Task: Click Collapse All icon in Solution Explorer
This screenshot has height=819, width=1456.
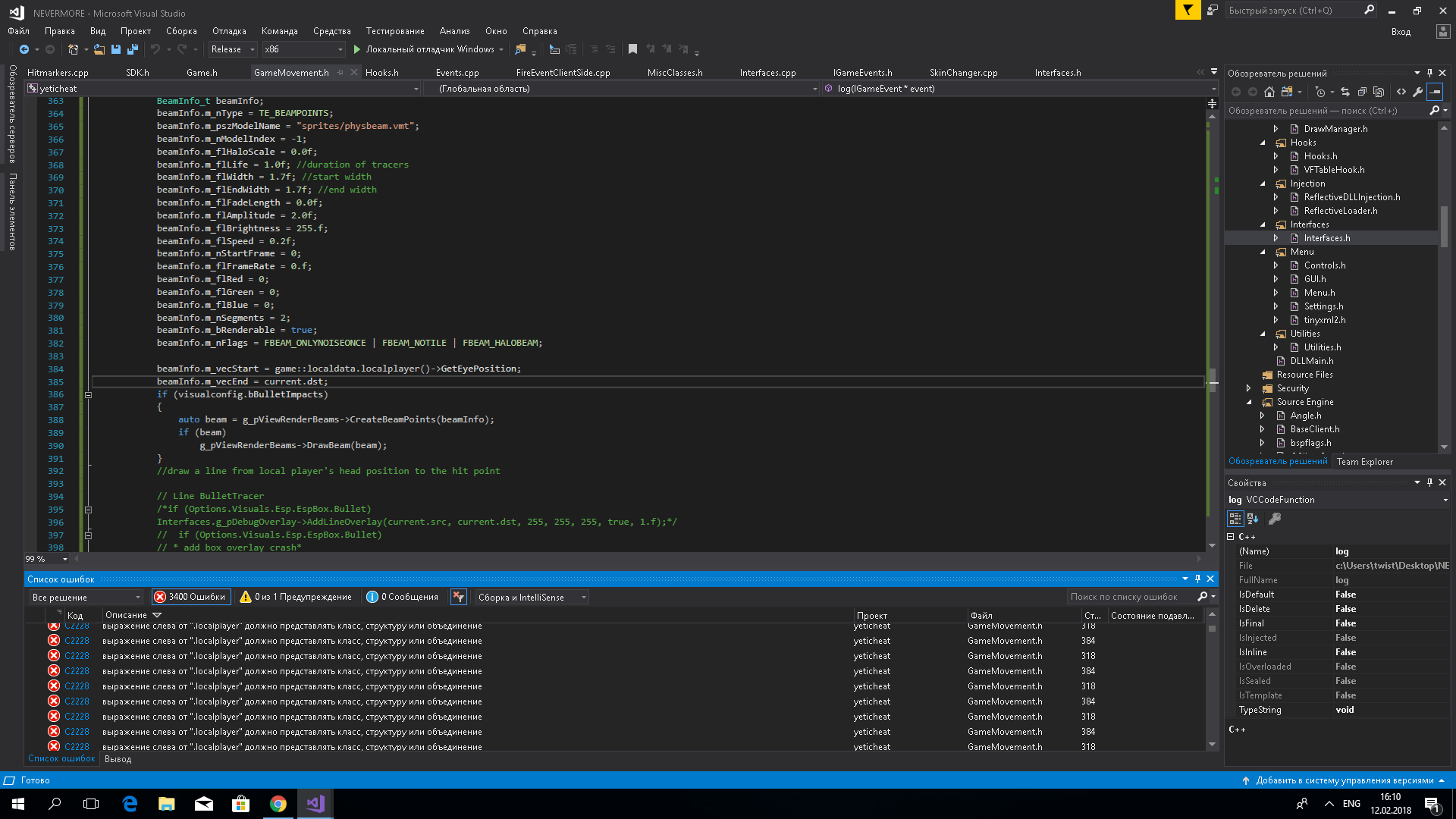Action: 1362,92
